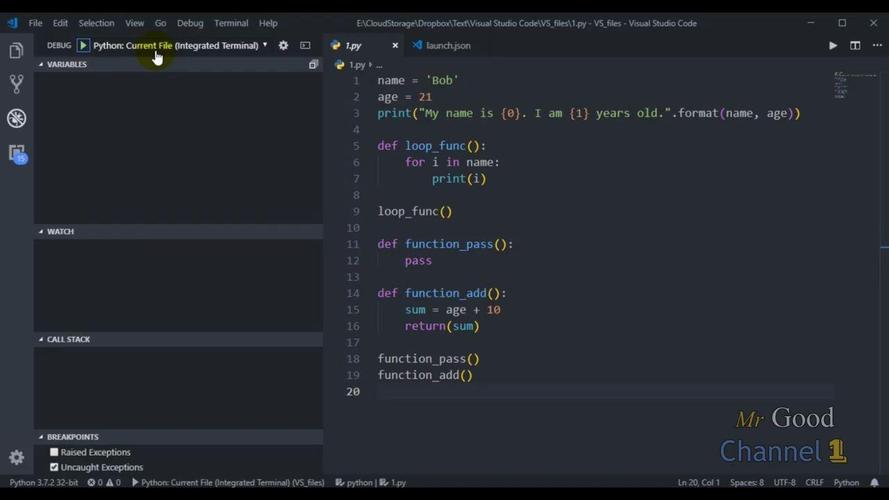This screenshot has width=889, height=500.
Task: Collapse all variables icon
Action: pos(313,65)
